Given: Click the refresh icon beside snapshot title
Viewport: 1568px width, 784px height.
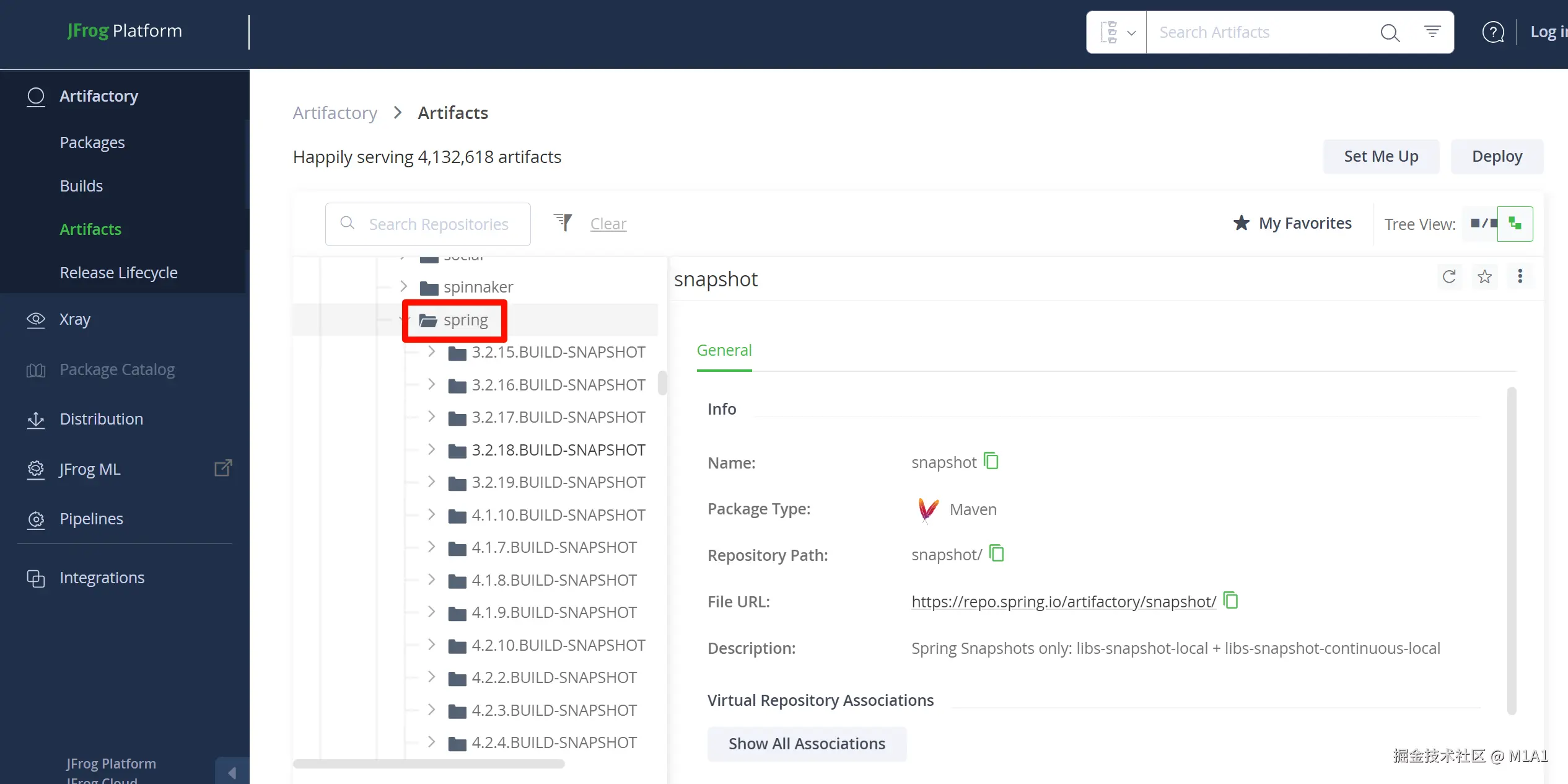Looking at the screenshot, I should tap(1449, 276).
